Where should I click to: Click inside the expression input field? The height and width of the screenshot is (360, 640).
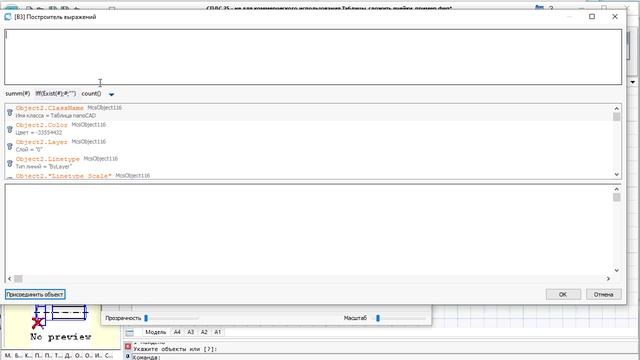tap(313, 57)
